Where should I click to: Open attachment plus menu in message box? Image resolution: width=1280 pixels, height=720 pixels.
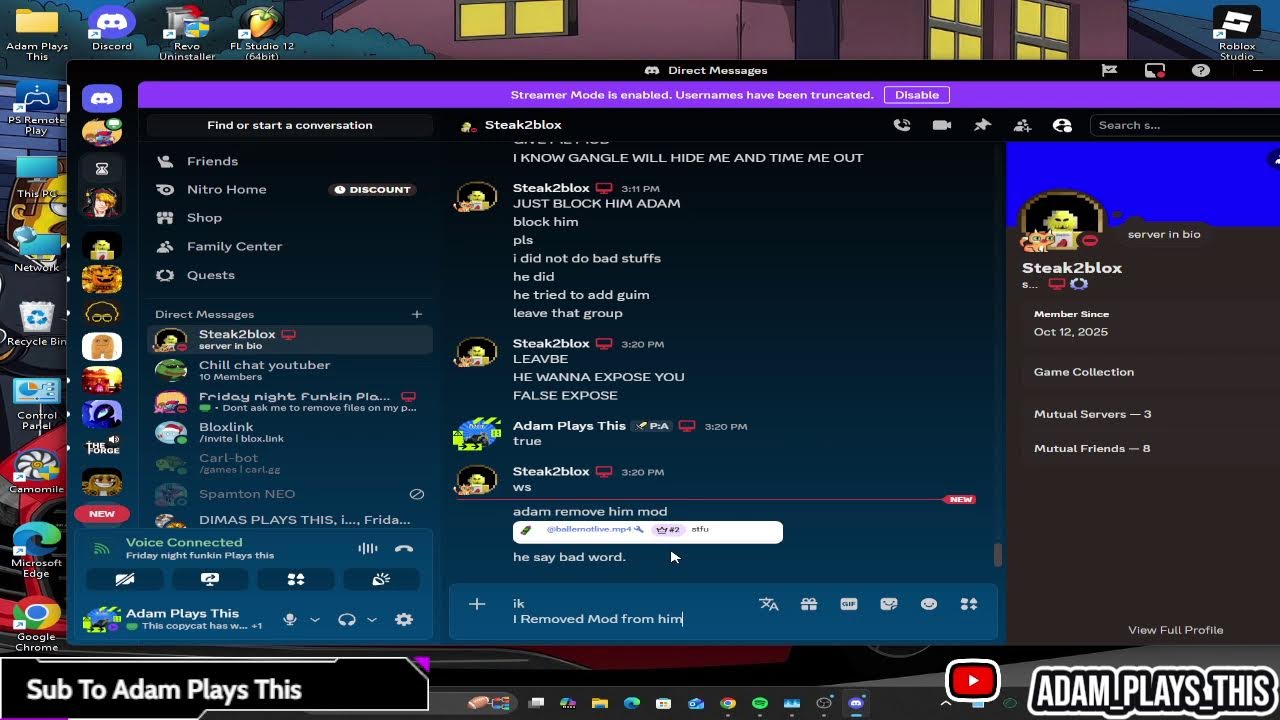[x=477, y=604]
